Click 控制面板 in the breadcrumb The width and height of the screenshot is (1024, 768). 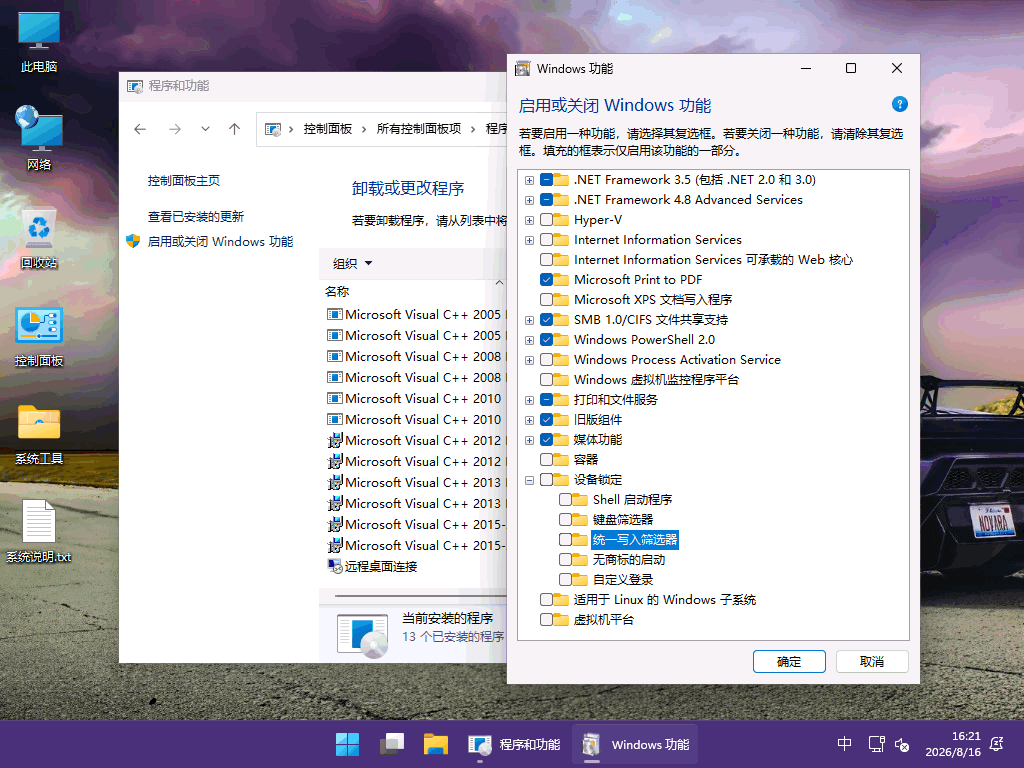pos(327,129)
